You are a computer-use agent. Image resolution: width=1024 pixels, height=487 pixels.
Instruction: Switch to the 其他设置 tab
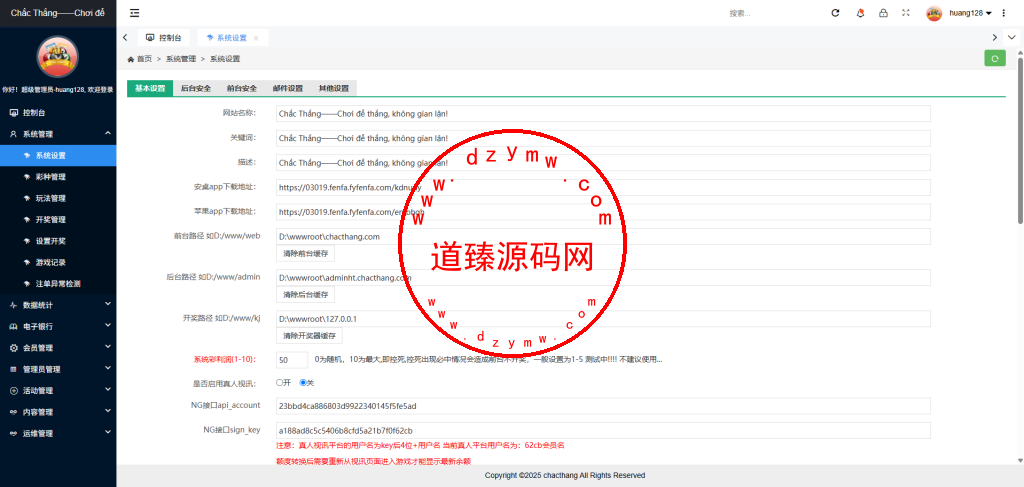coord(334,88)
